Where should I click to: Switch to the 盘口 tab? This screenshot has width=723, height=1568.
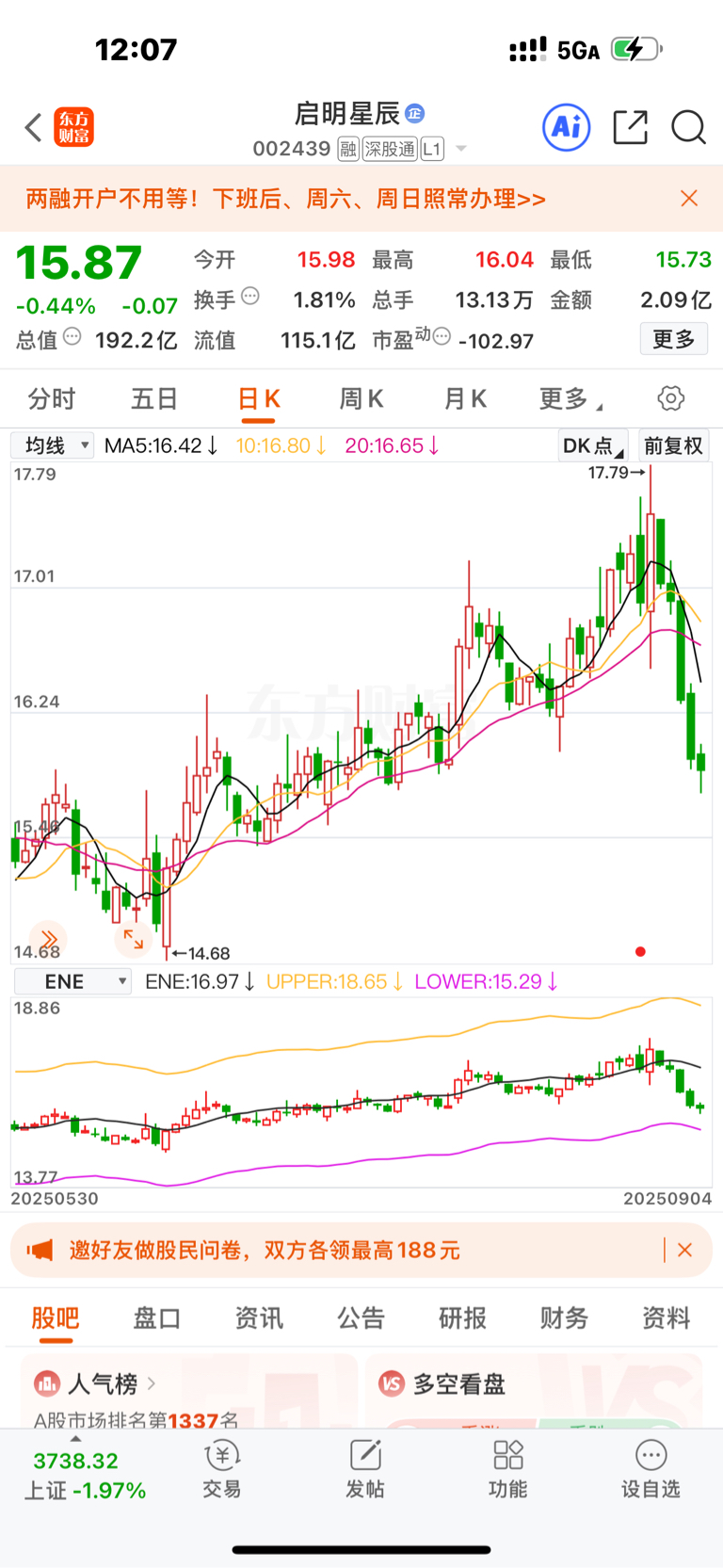point(157,1318)
